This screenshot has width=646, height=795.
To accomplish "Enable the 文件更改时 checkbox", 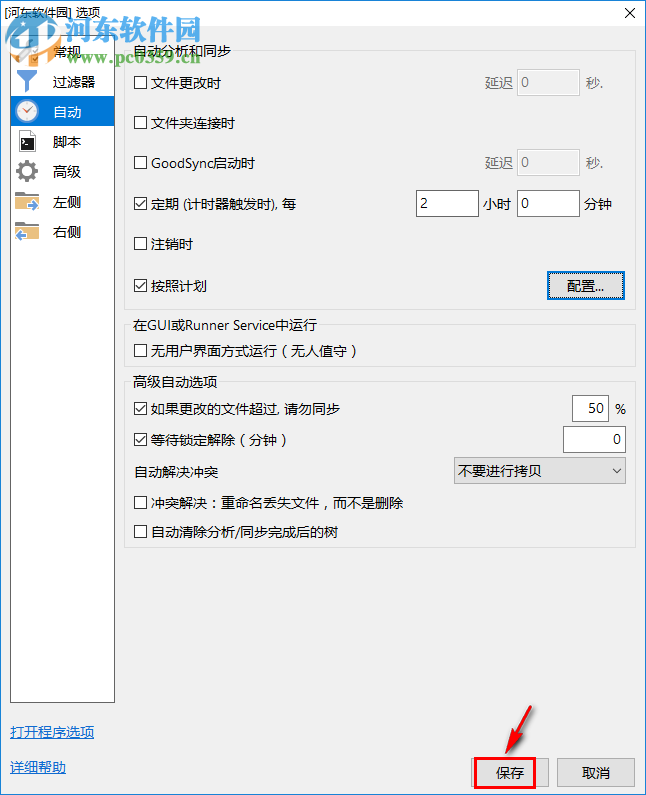I will coord(140,83).
